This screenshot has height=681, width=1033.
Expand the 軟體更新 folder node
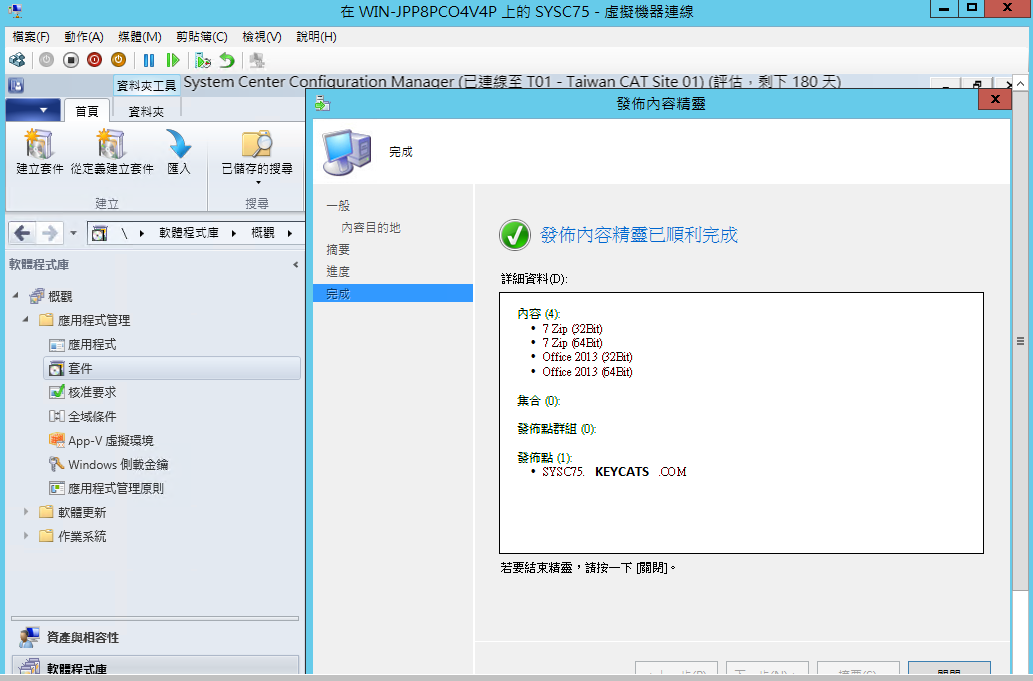(26, 512)
